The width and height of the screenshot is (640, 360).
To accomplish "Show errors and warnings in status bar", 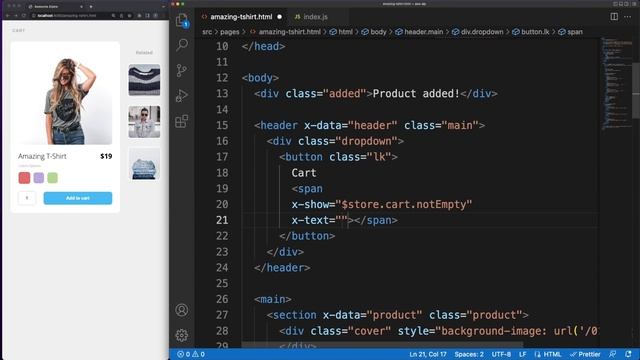I will (191, 354).
